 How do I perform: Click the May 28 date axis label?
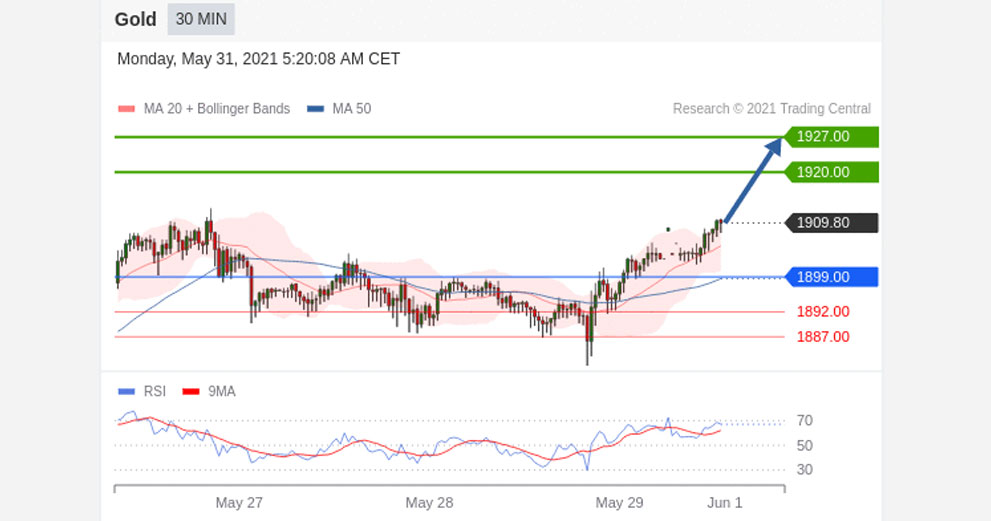click(x=429, y=503)
